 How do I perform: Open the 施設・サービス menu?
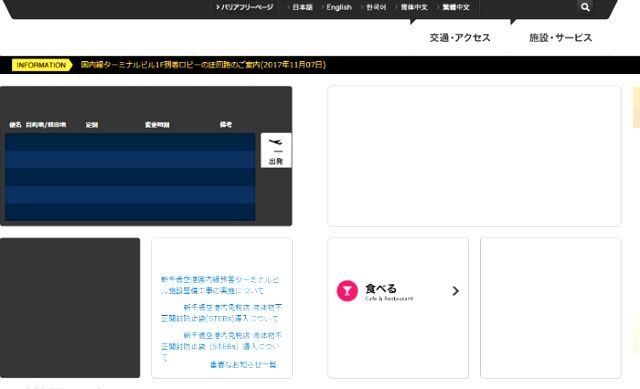click(x=560, y=38)
